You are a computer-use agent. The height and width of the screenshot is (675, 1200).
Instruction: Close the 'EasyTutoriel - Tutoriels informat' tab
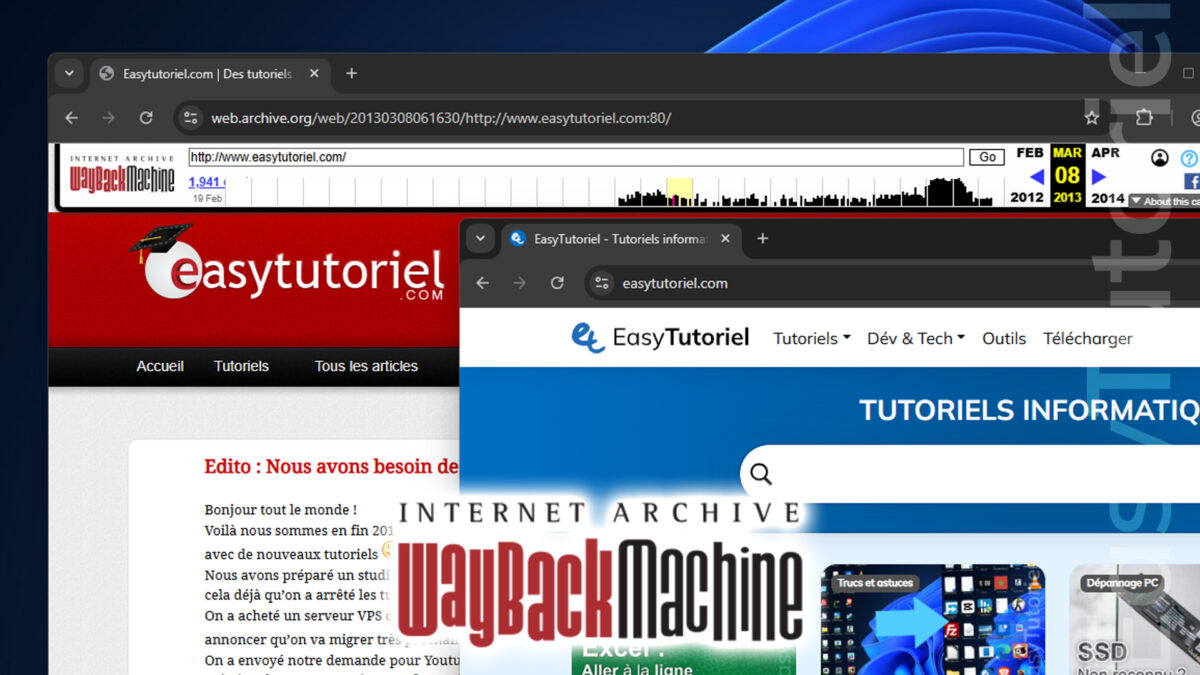726,239
